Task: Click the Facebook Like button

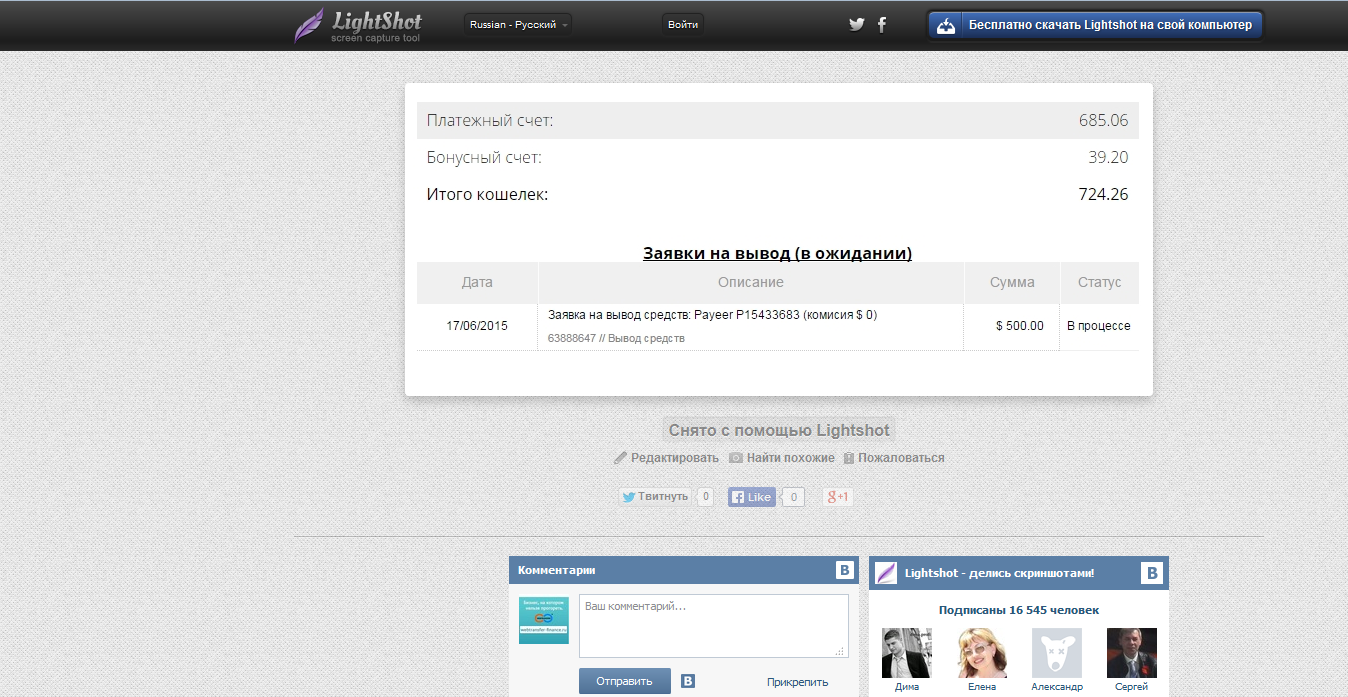Action: point(752,497)
